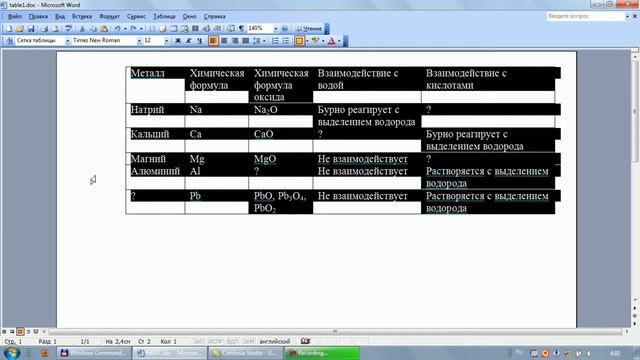The image size is (640, 360).
Task: Expand the Redo history arrow
Action: pyautogui.click(x=141, y=29)
